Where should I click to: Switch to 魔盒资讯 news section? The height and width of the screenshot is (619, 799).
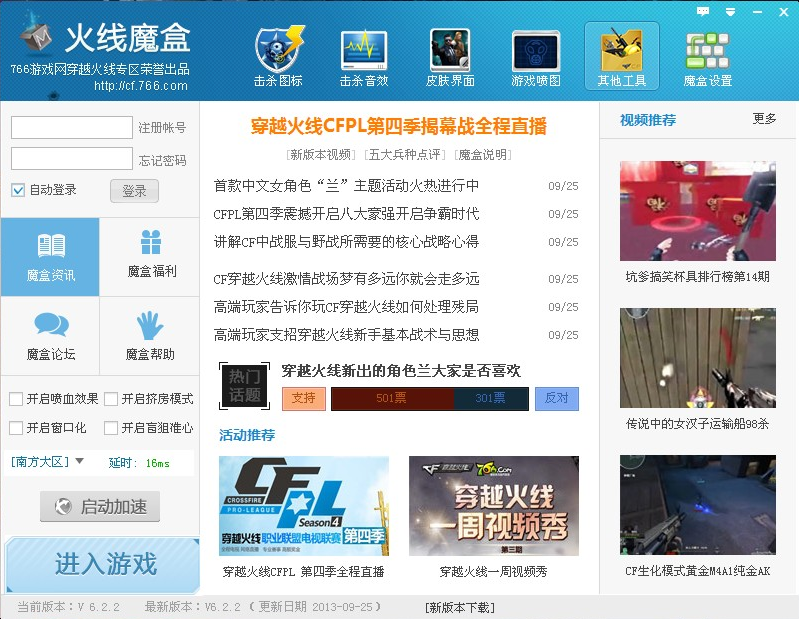(x=50, y=257)
